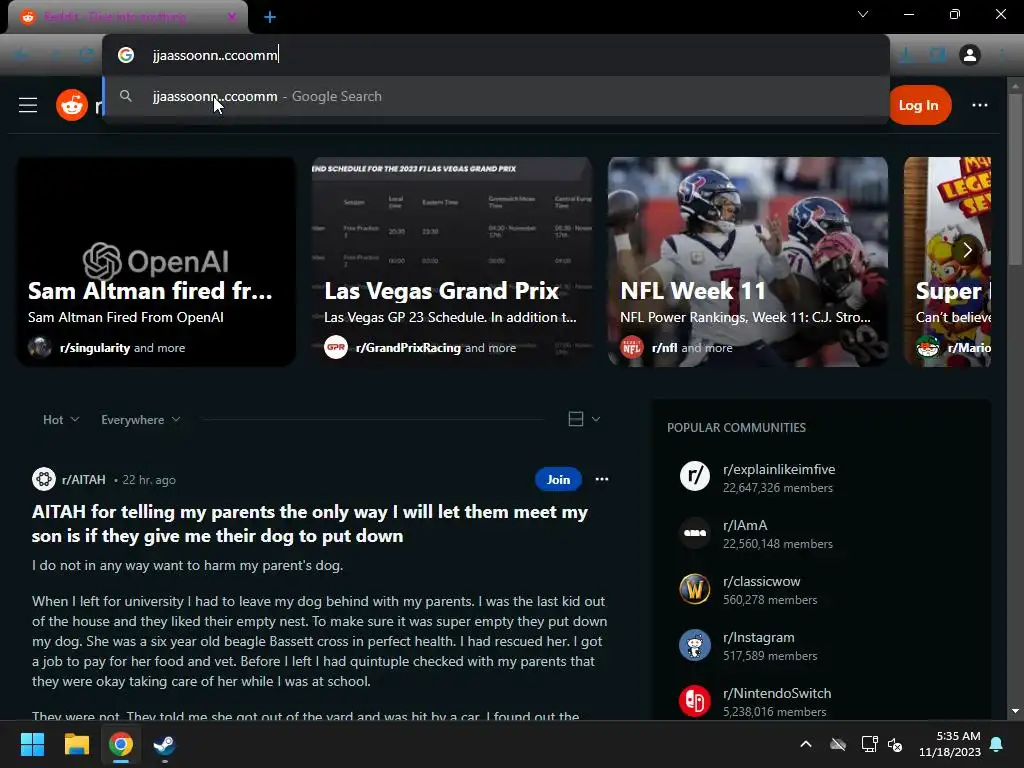Click the Log In button
This screenshot has width=1024, height=768.
click(x=918, y=105)
